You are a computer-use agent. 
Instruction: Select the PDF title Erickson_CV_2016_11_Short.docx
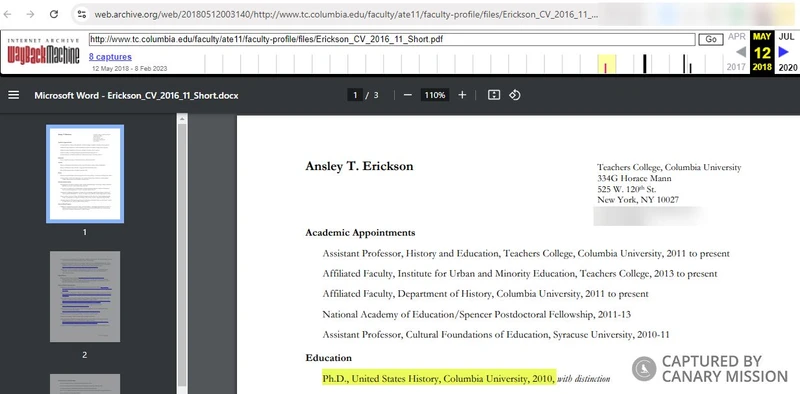coord(136,95)
